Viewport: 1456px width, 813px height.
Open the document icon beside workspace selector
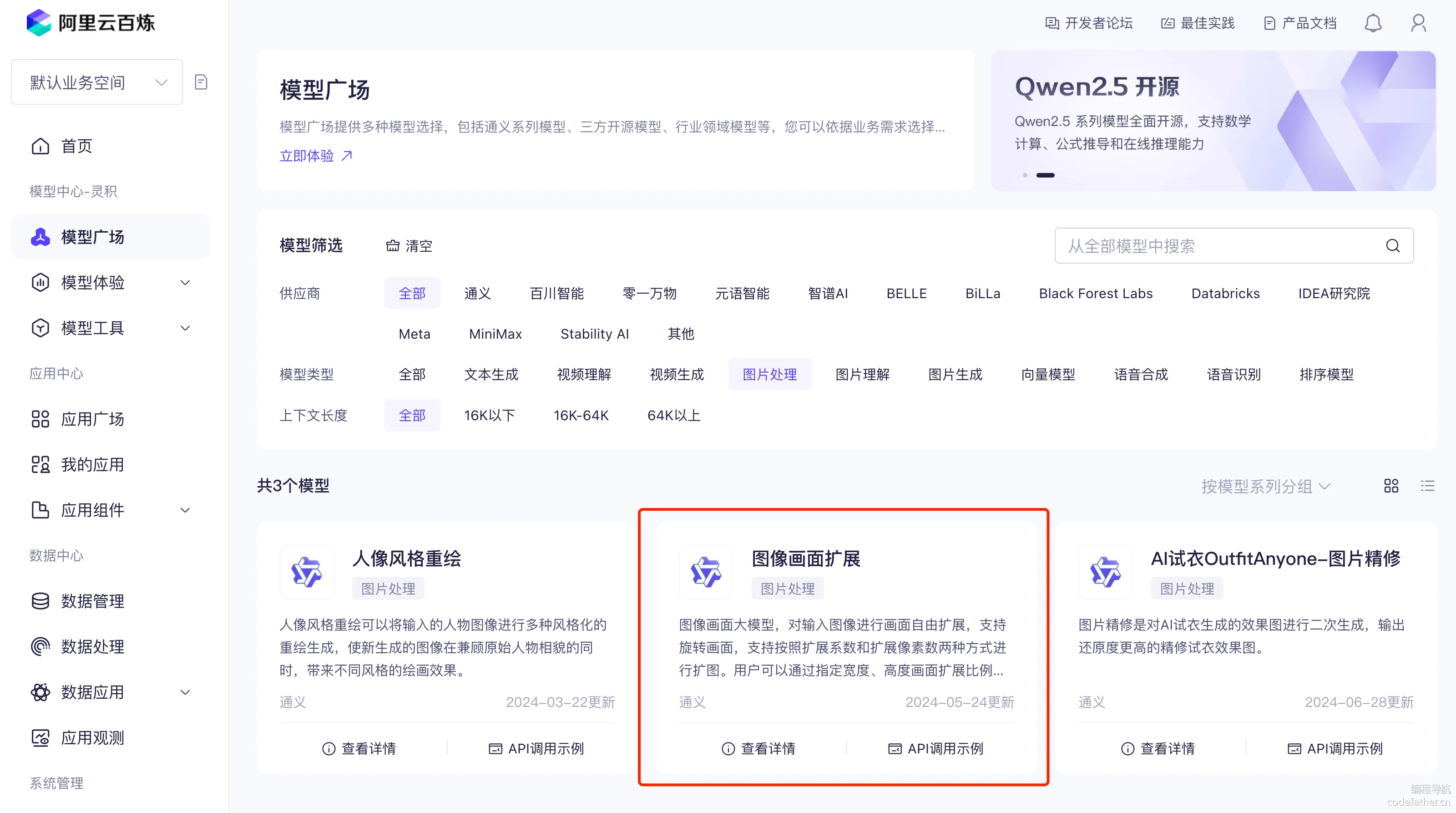coord(201,82)
